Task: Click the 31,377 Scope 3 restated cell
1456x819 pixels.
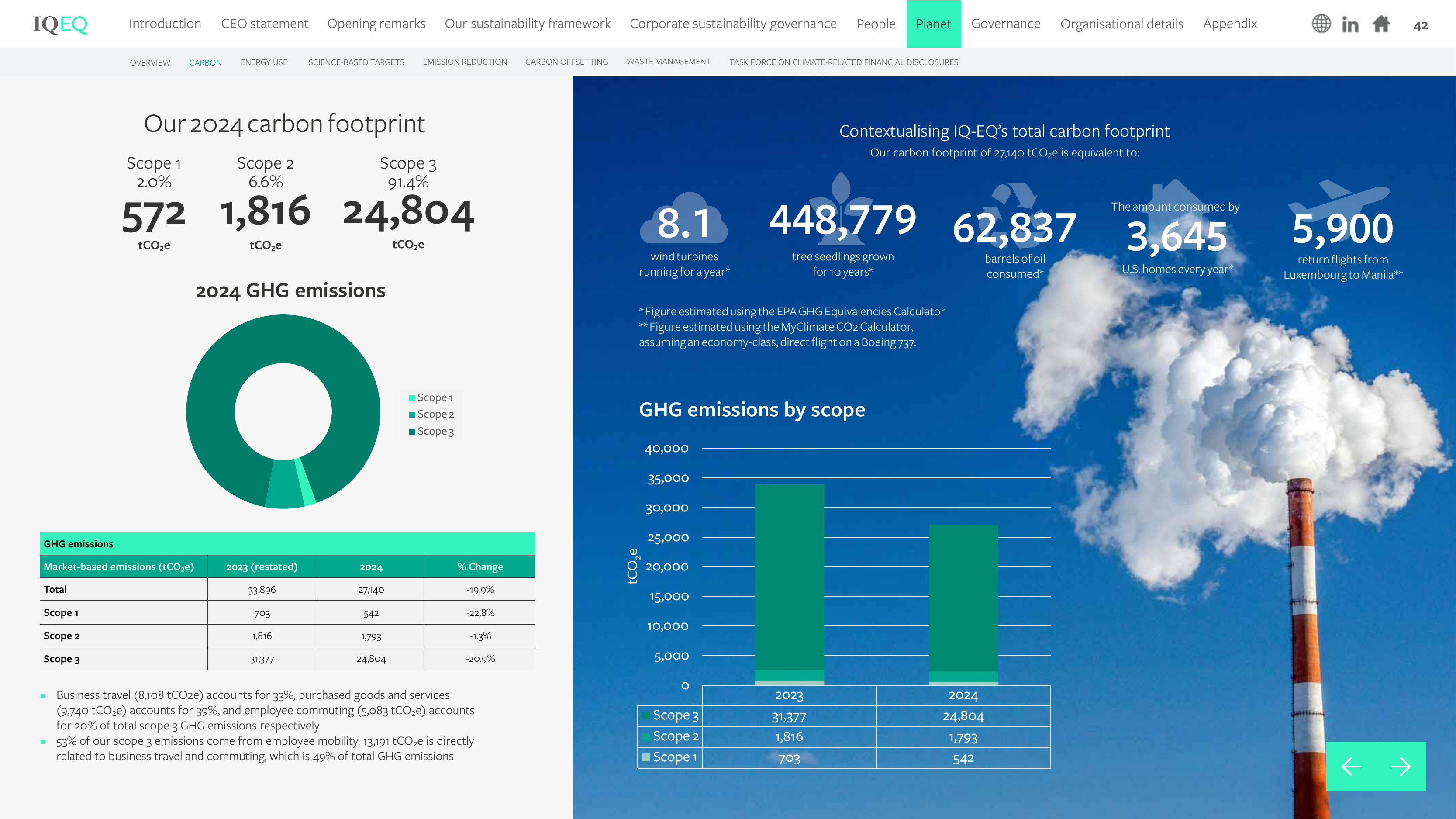Action: (x=262, y=659)
